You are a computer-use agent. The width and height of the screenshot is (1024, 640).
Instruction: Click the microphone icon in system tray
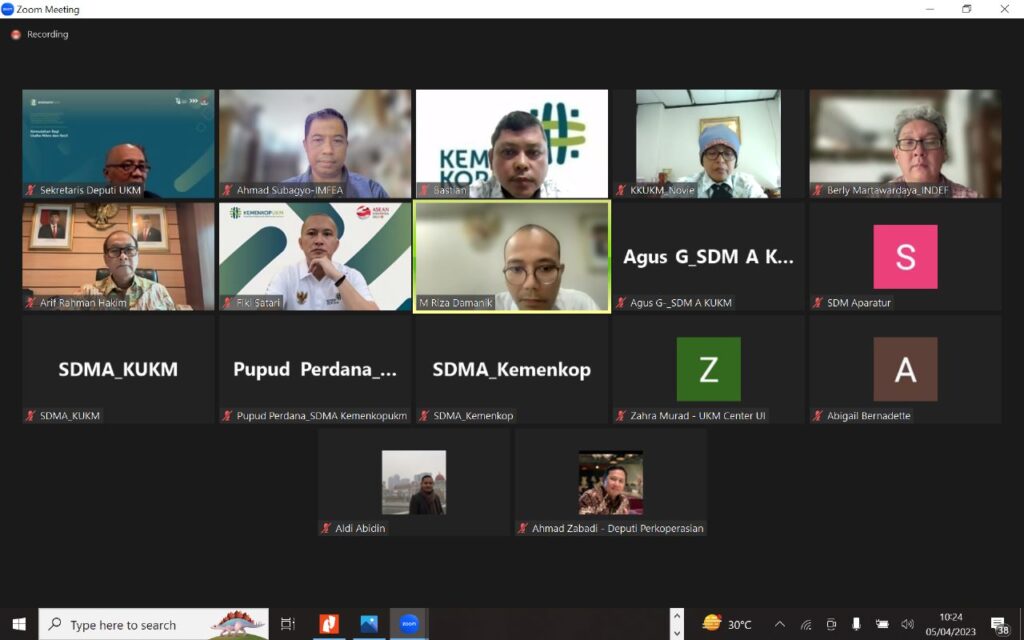tap(856, 624)
